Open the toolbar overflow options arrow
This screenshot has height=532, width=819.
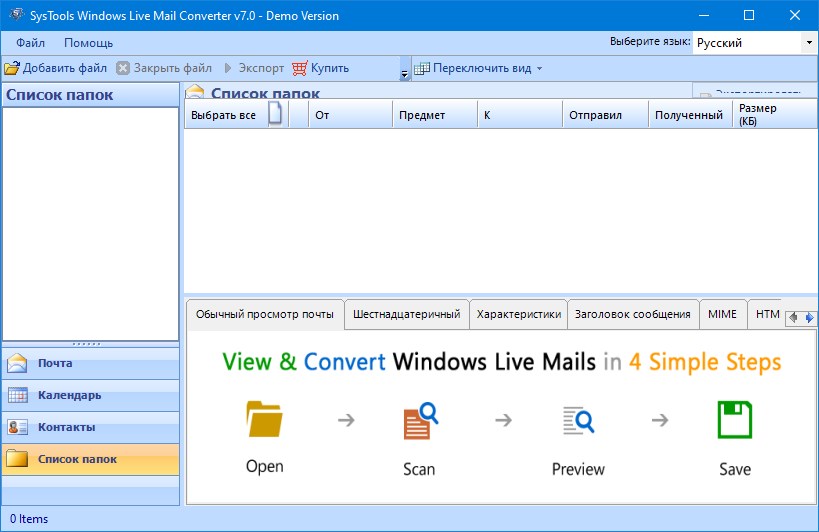404,75
